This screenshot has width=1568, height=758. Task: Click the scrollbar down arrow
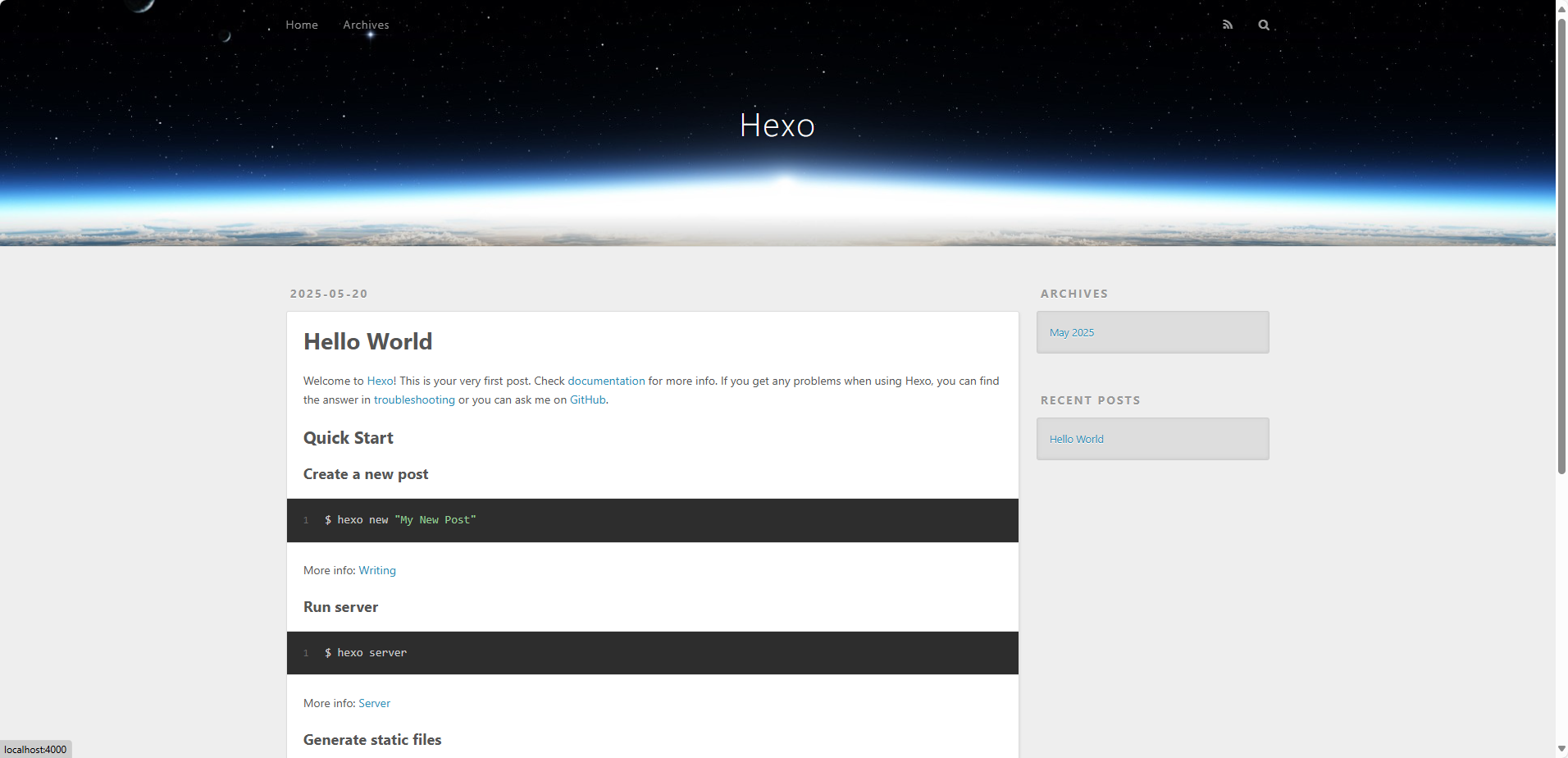(x=1561, y=750)
